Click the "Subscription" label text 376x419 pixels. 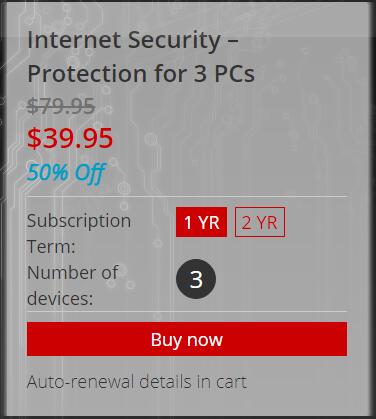click(79, 221)
